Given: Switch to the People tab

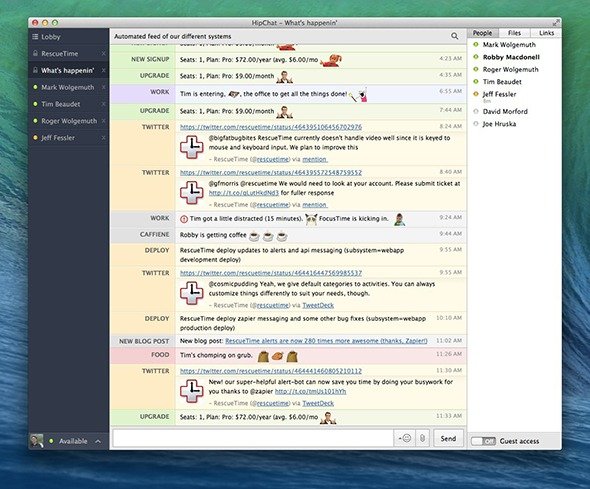Looking at the screenshot, I should [482, 33].
